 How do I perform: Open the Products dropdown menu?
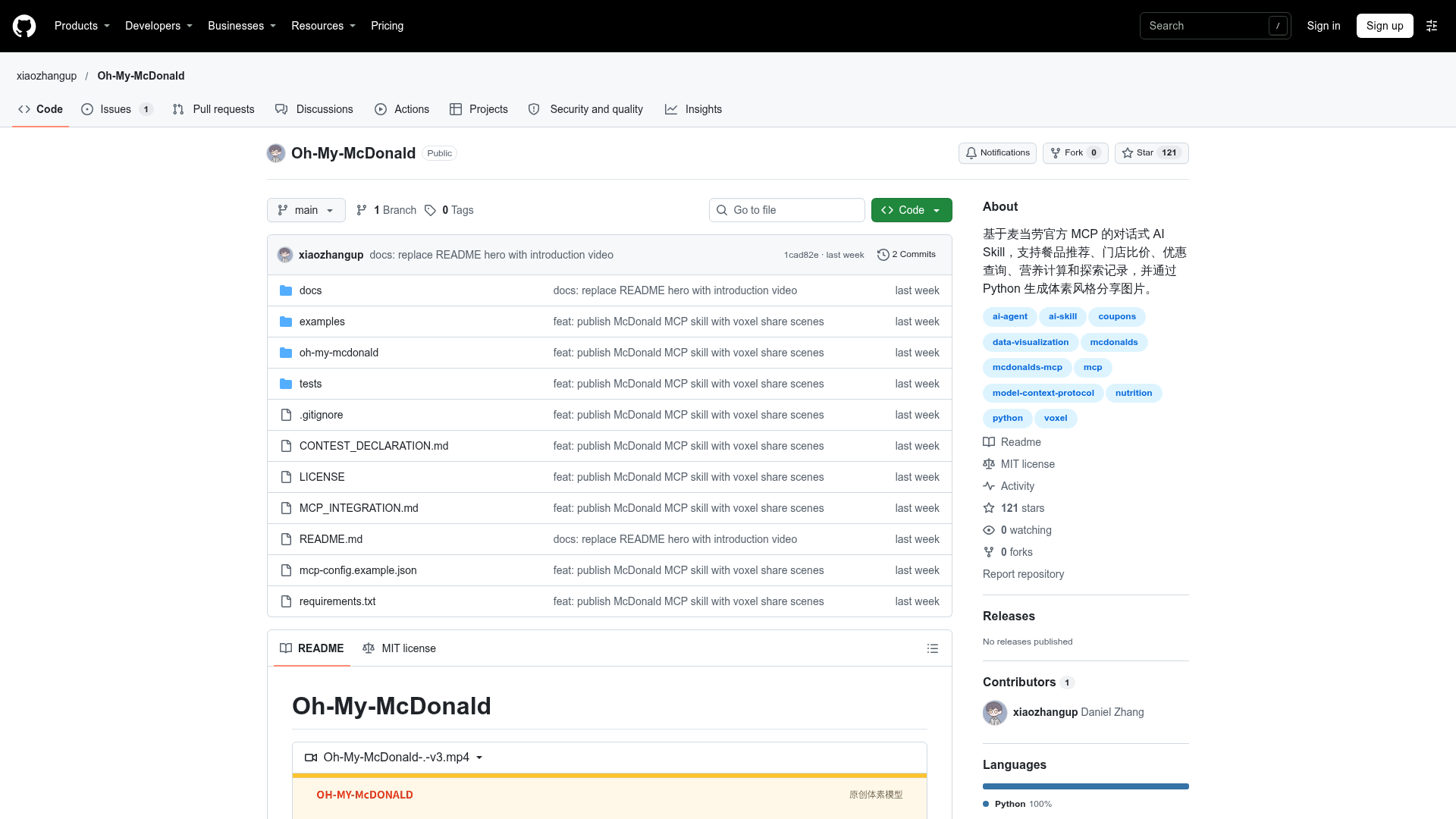tap(82, 26)
